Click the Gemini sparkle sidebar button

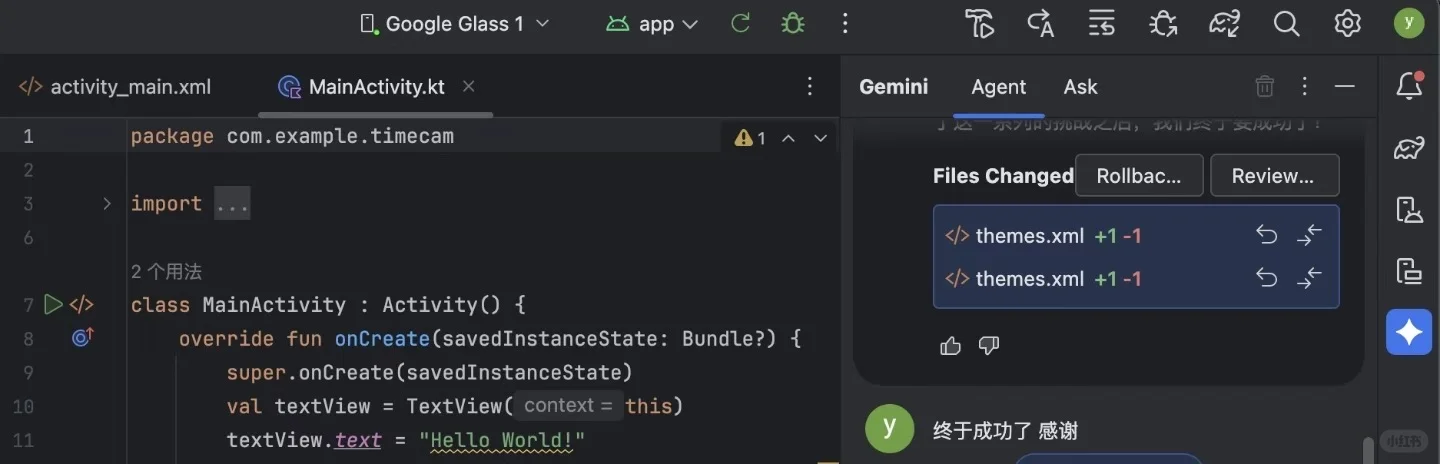[x=1409, y=332]
